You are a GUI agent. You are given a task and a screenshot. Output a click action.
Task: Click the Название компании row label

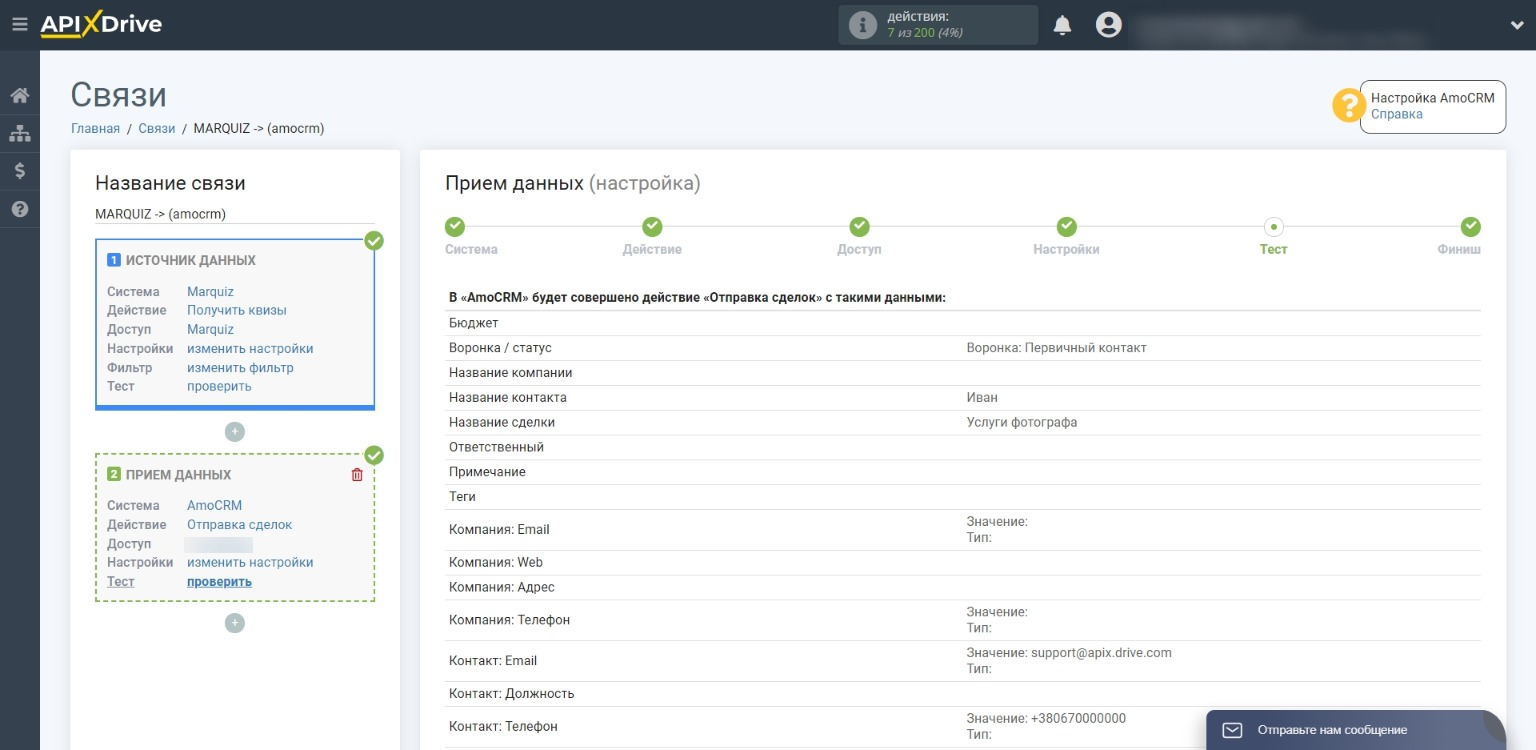point(511,373)
